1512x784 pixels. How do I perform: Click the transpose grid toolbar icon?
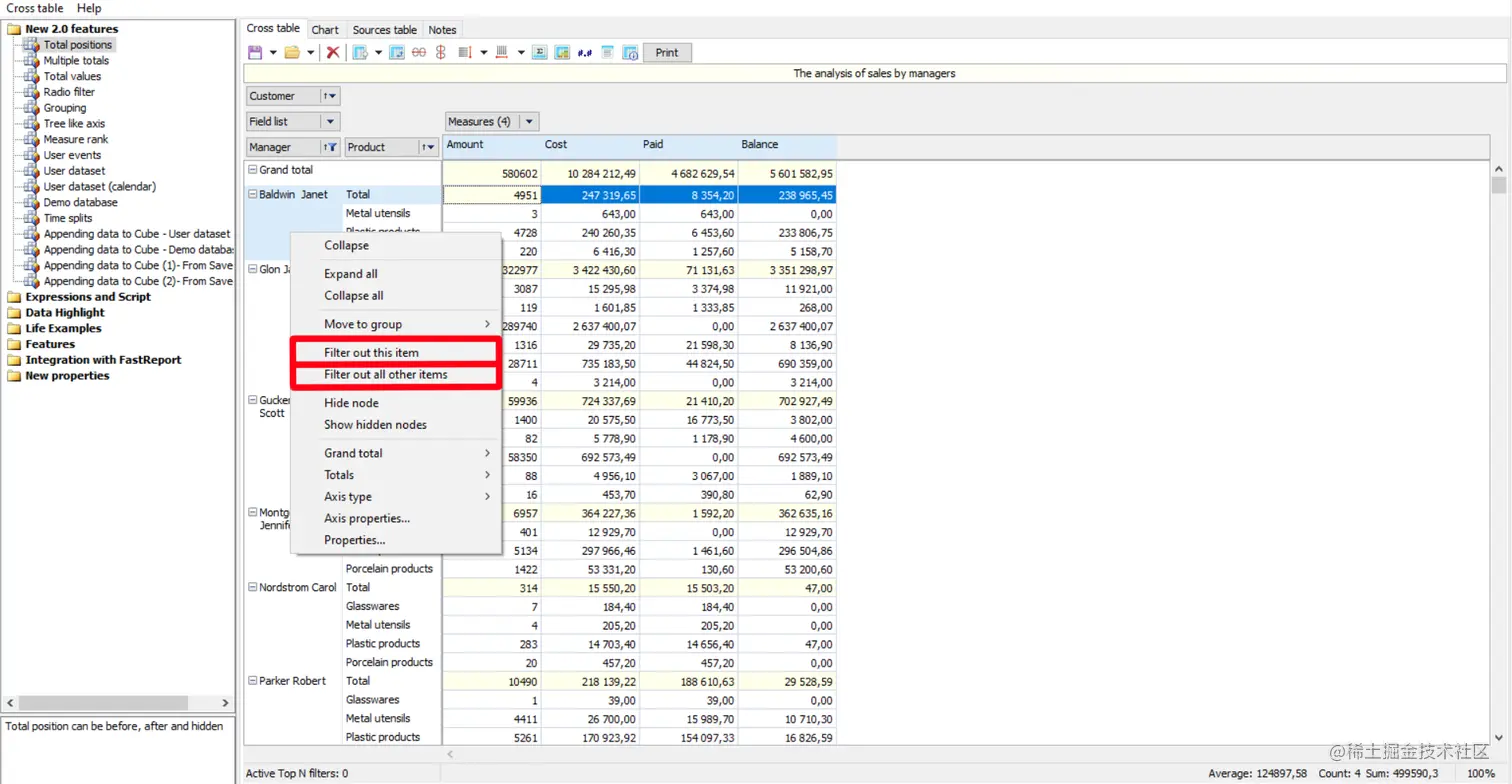pyautogui.click(x=397, y=53)
